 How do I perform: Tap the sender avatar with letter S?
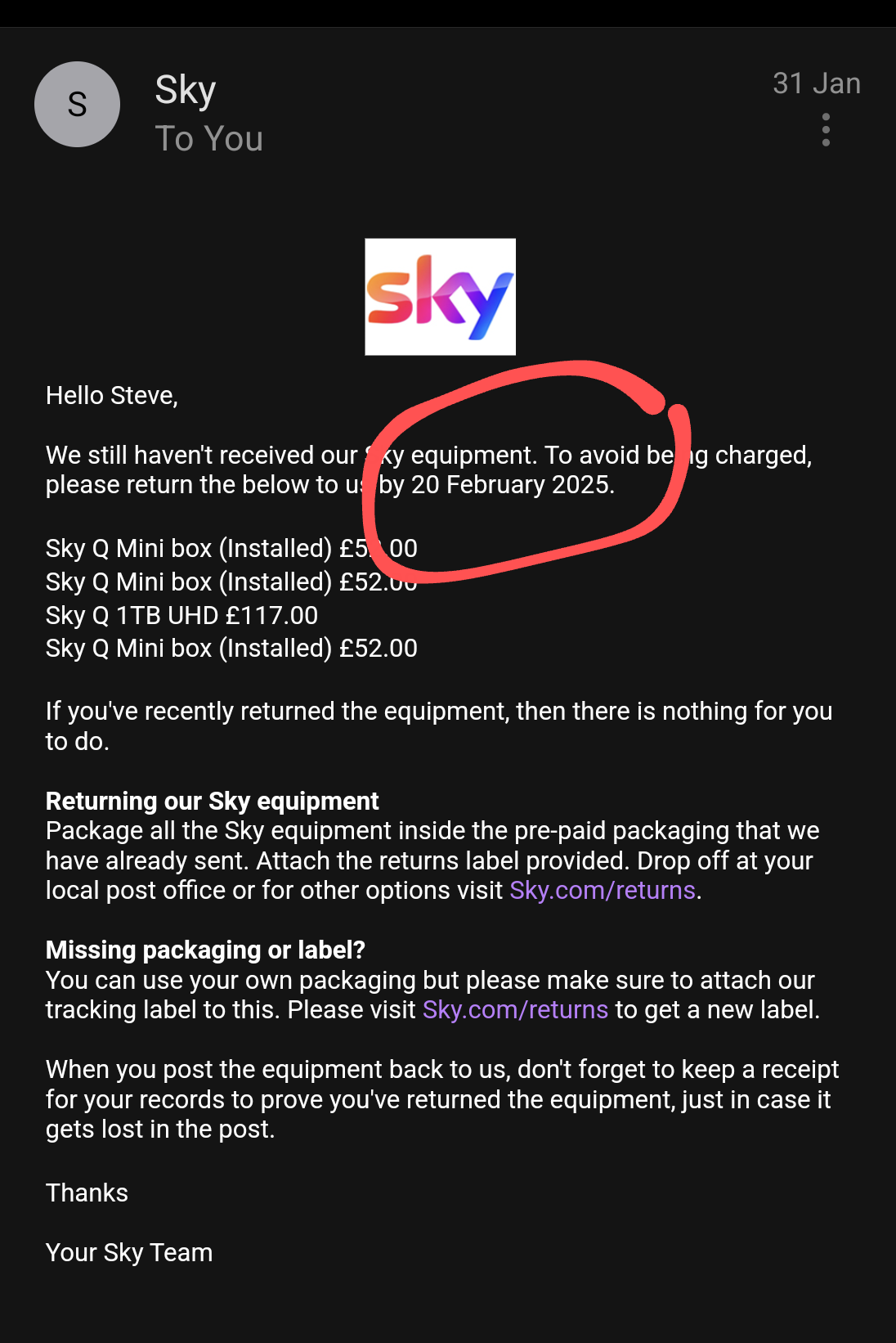(77, 105)
